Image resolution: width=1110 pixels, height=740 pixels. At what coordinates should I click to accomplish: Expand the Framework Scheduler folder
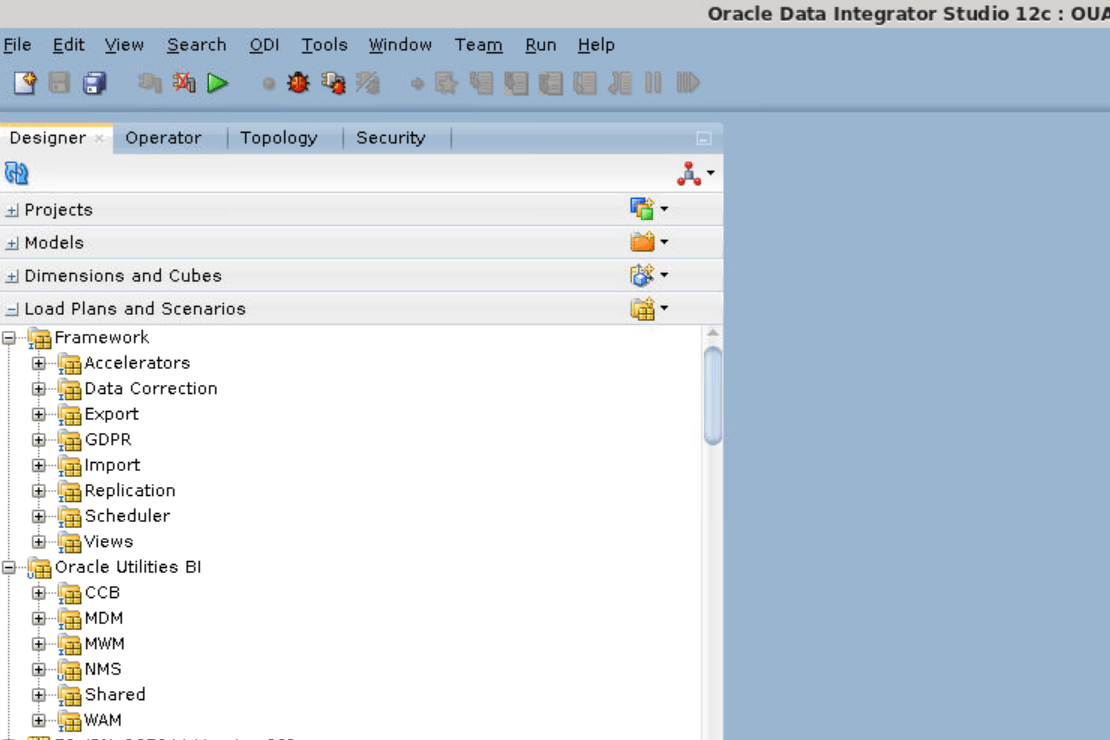point(39,515)
